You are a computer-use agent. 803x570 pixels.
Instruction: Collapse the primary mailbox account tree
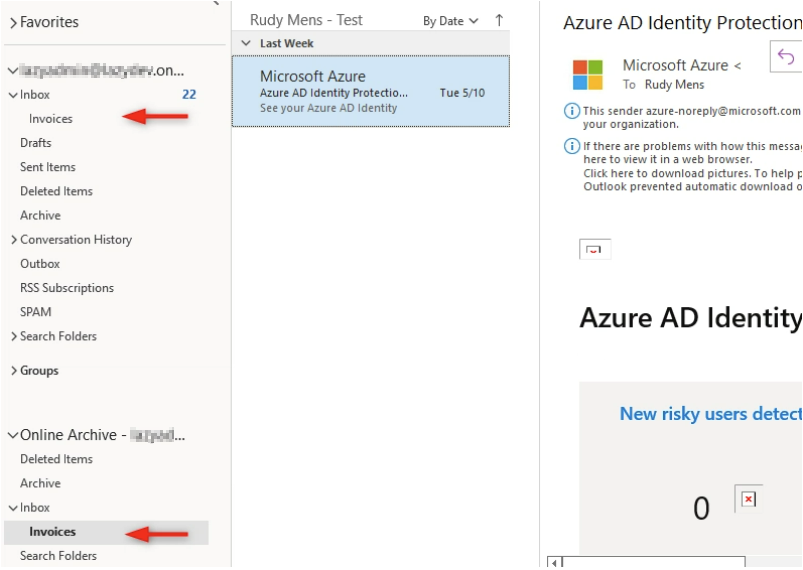click(x=13, y=71)
